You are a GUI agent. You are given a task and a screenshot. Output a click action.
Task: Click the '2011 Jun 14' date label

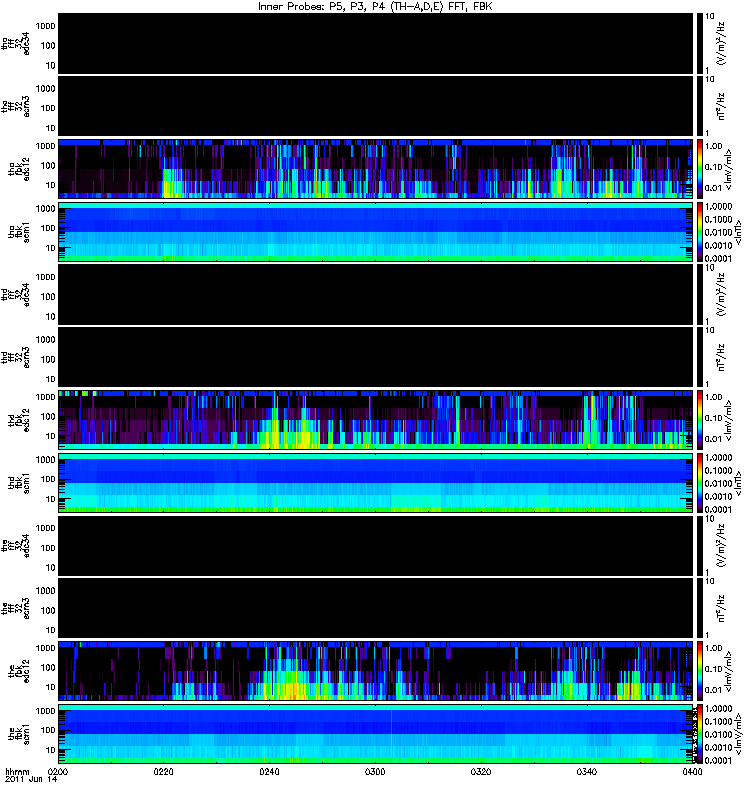[x=31, y=779]
